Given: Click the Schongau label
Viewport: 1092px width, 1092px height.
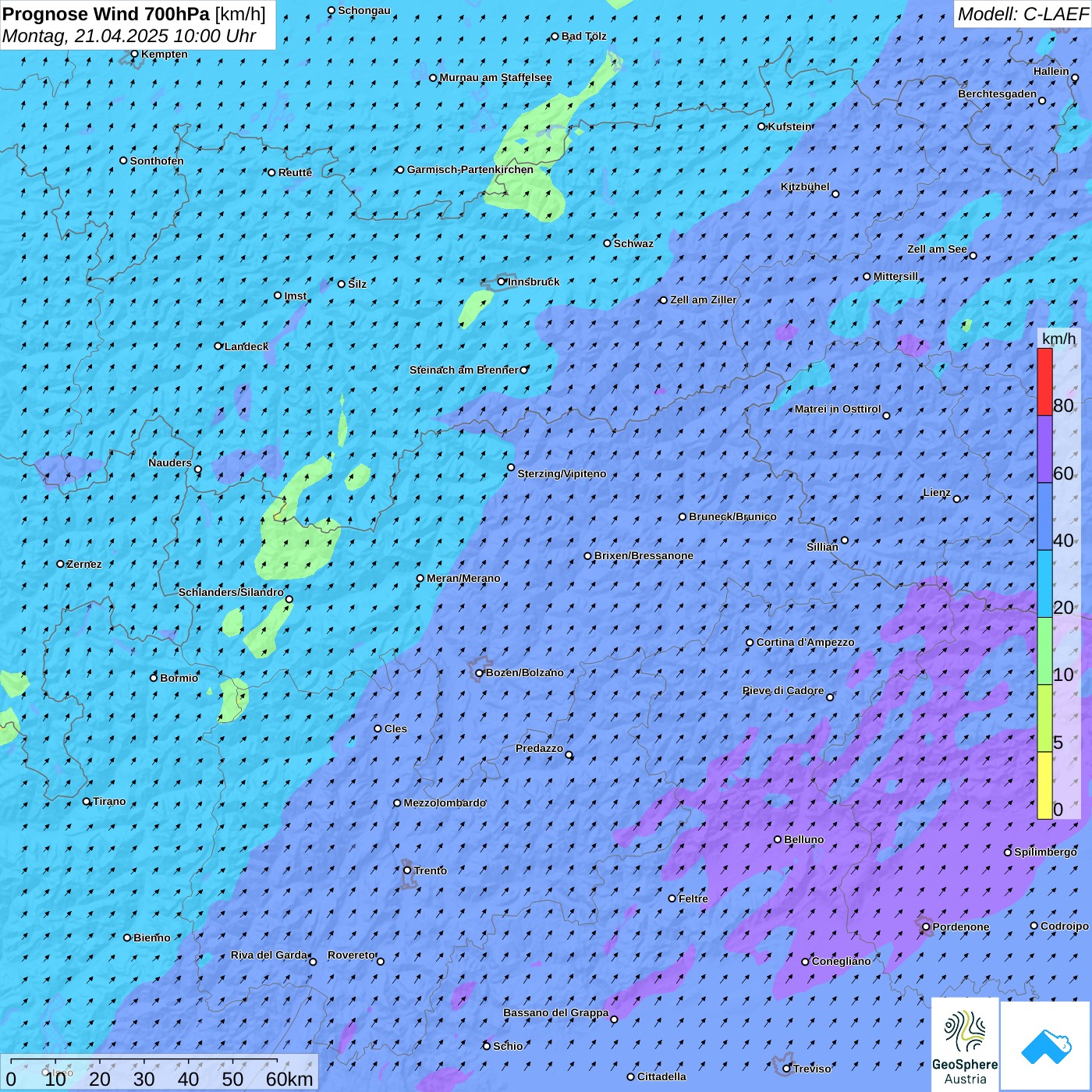Looking at the screenshot, I should (363, 10).
